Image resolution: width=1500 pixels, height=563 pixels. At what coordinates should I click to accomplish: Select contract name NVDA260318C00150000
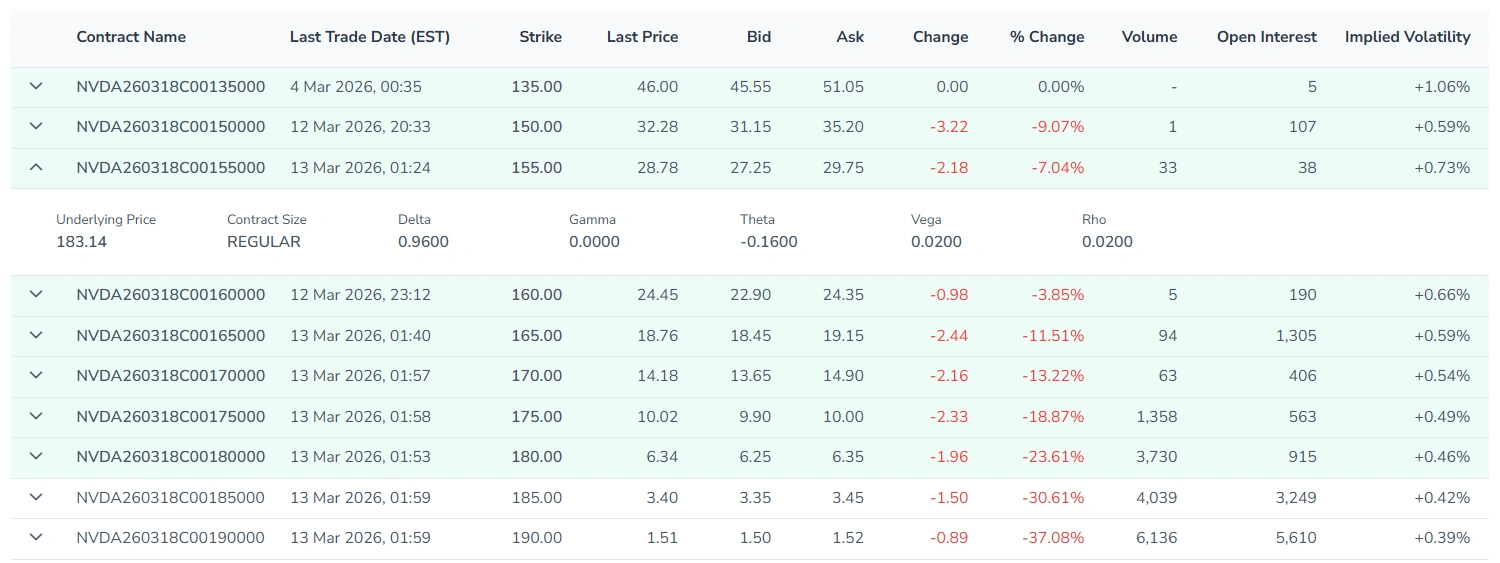pos(171,127)
